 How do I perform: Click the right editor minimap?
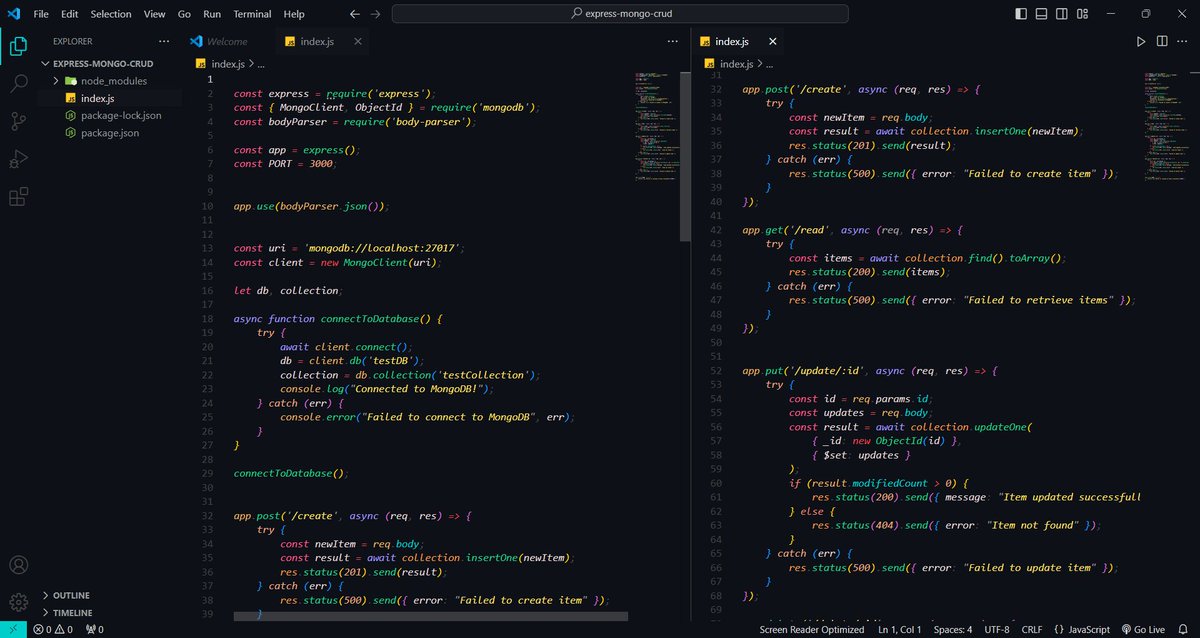pos(1167,126)
